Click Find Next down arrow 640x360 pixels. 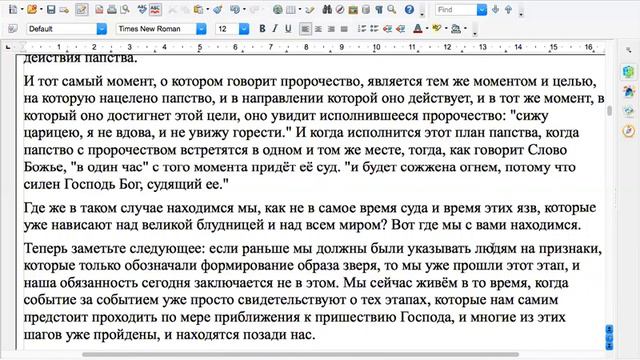coord(496,9)
